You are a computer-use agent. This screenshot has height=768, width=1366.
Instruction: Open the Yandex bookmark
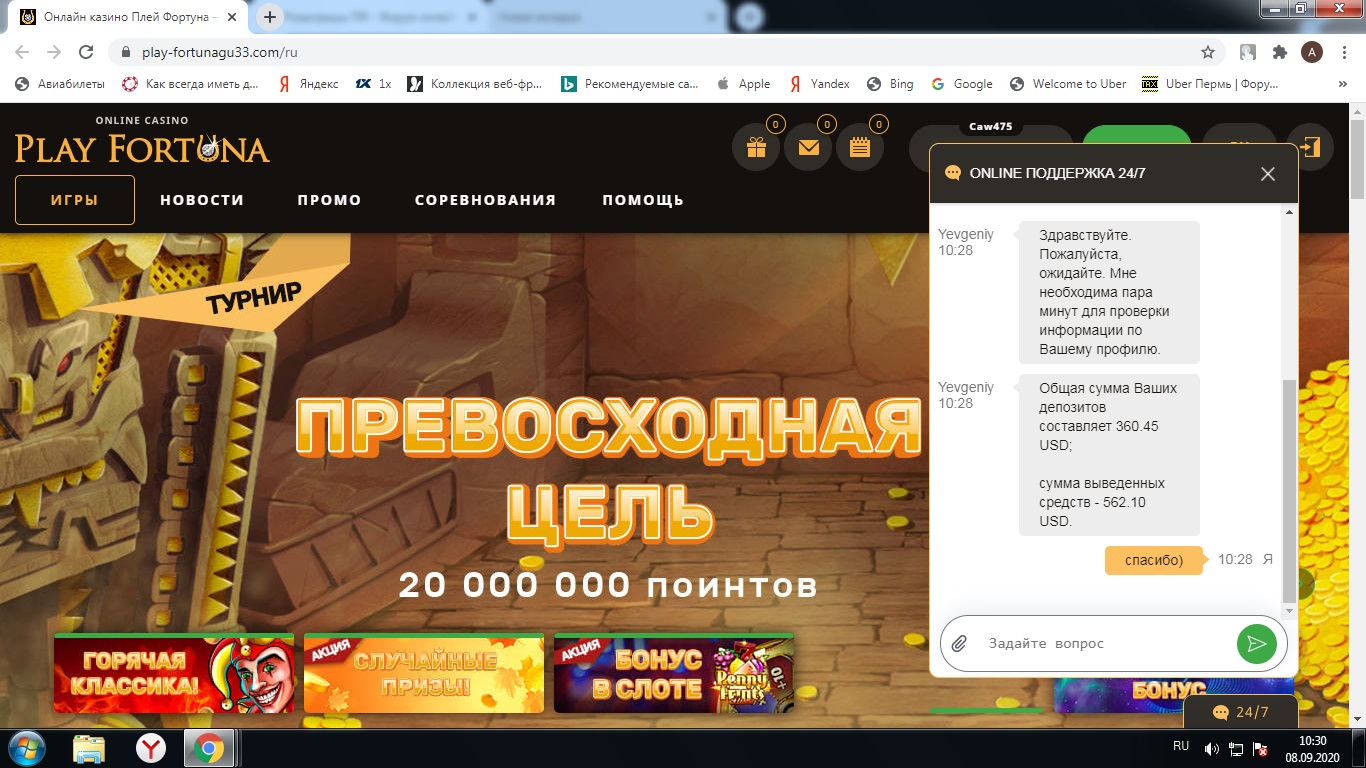[x=819, y=84]
